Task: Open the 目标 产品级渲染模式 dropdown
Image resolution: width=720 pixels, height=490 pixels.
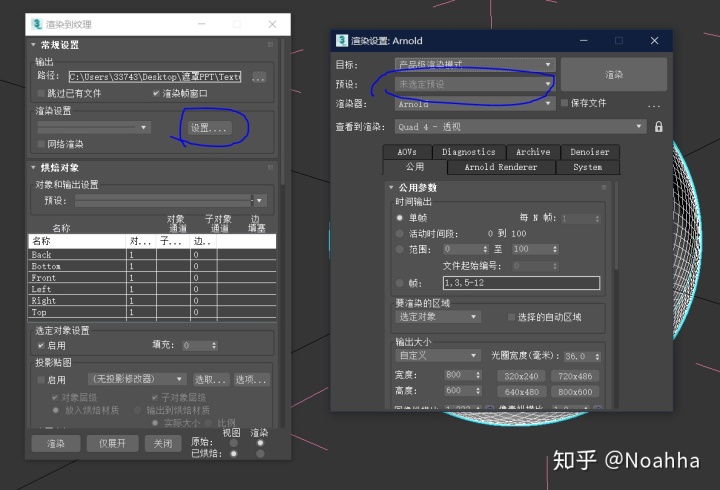Action: pos(475,64)
